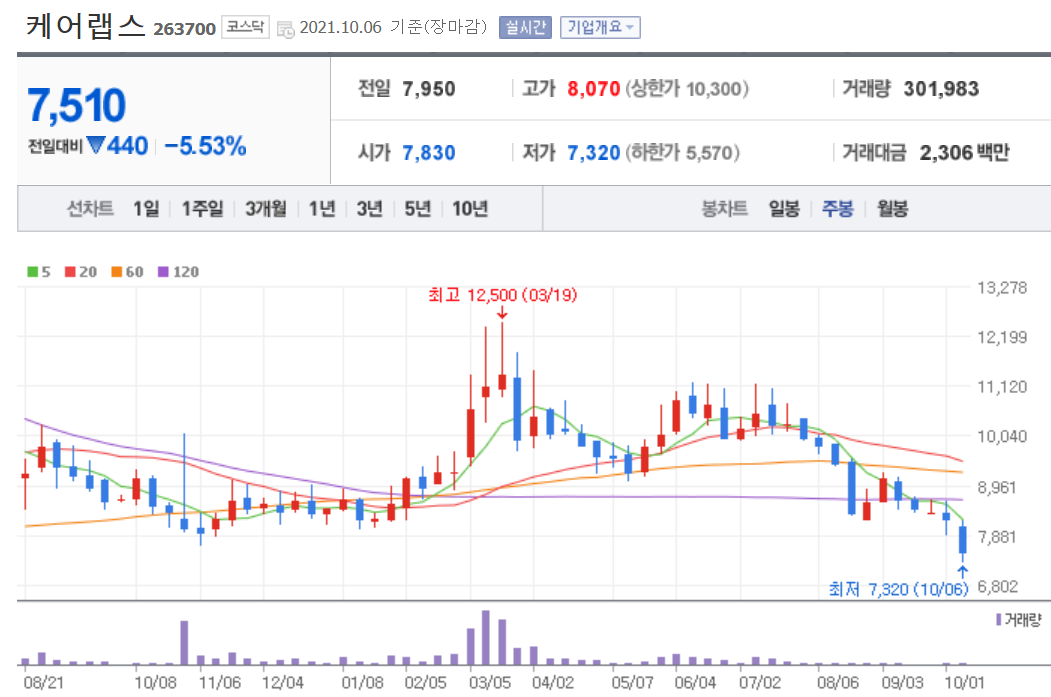Click the 최저 7,320 (10/06) link
This screenshot has width=1051, height=697.
click(900, 589)
